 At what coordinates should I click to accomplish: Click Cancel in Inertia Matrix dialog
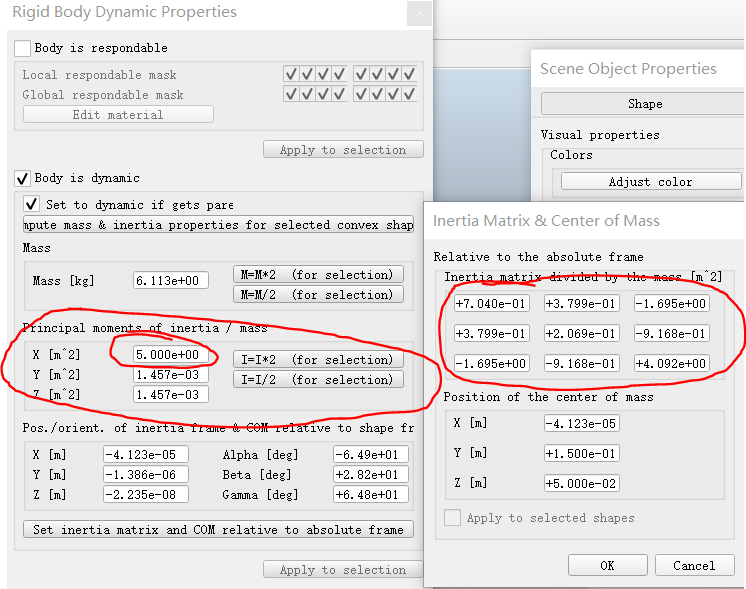(693, 565)
